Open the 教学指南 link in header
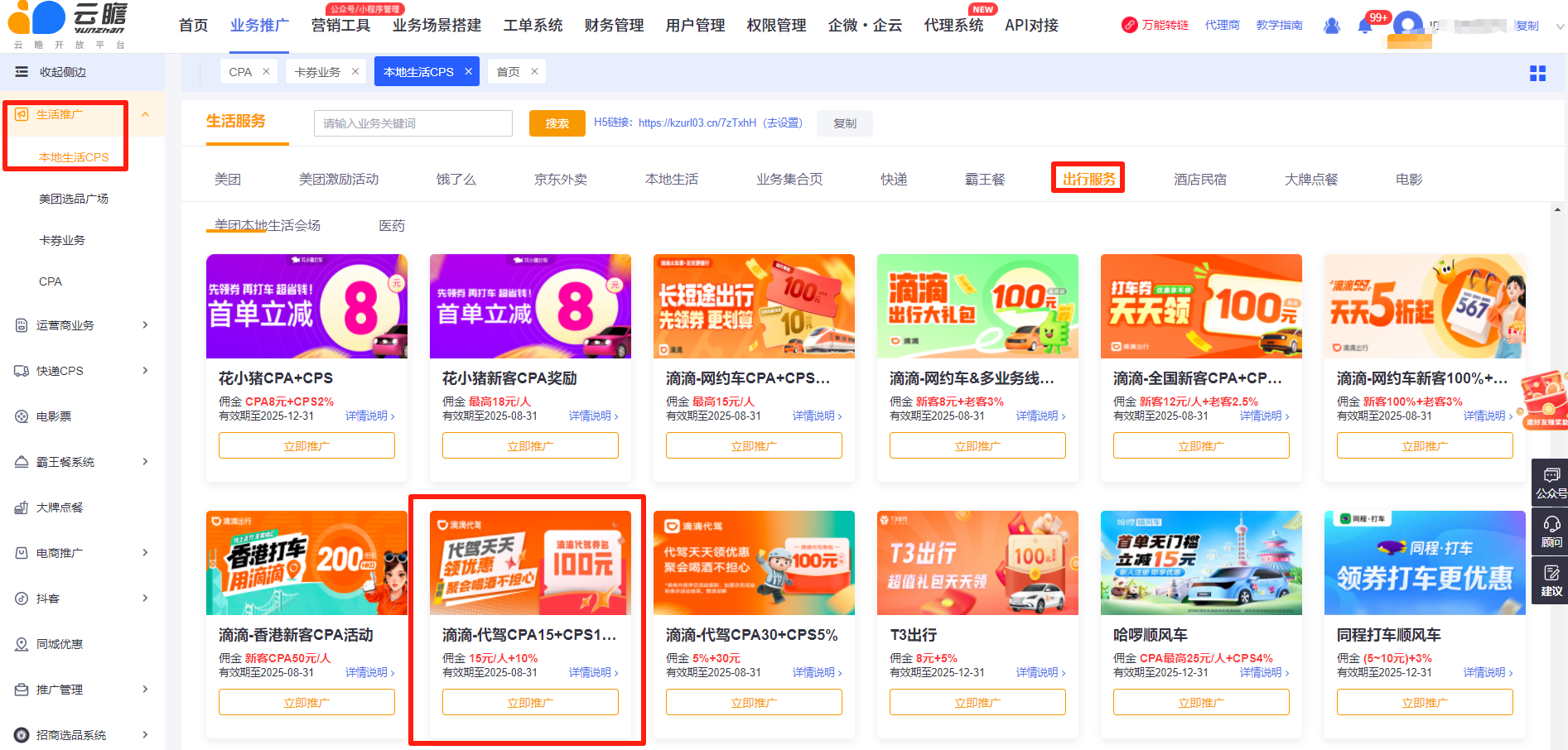The width and height of the screenshot is (1568, 750). pos(1280,25)
